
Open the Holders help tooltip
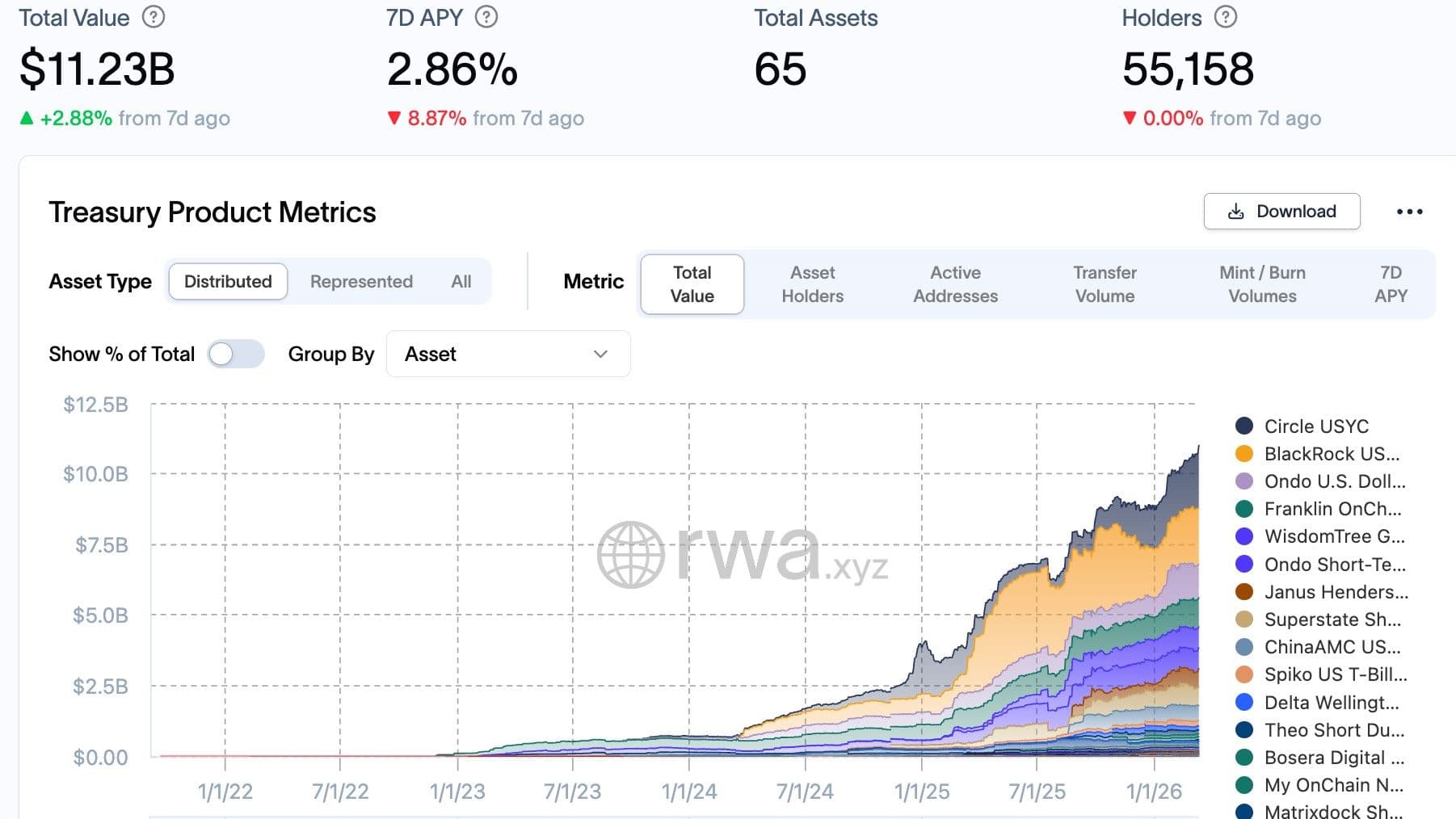coord(1224,15)
